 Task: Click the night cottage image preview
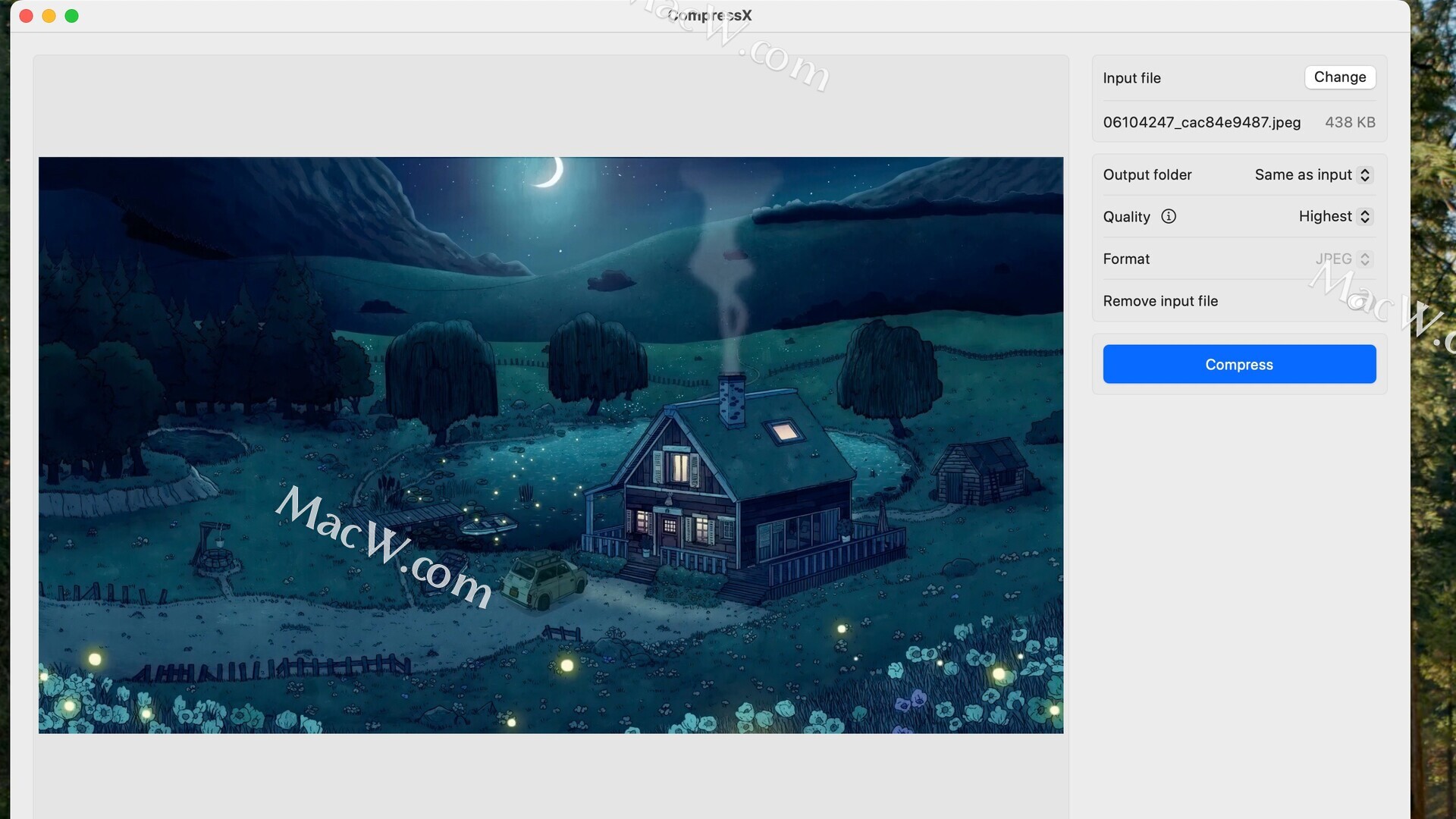551,445
